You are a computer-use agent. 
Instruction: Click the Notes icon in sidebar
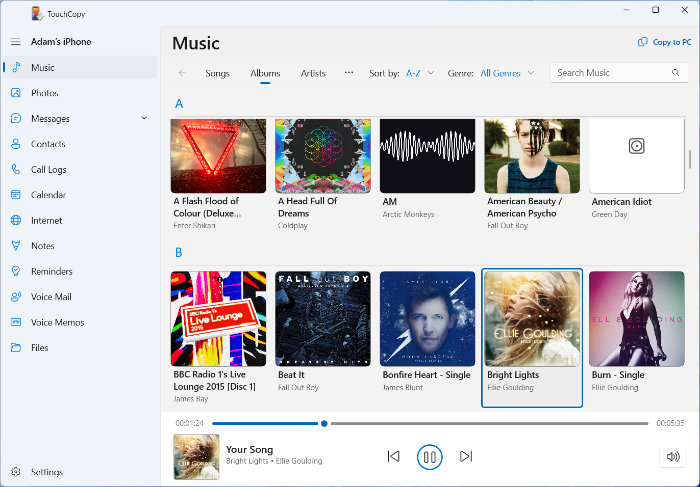[16, 246]
